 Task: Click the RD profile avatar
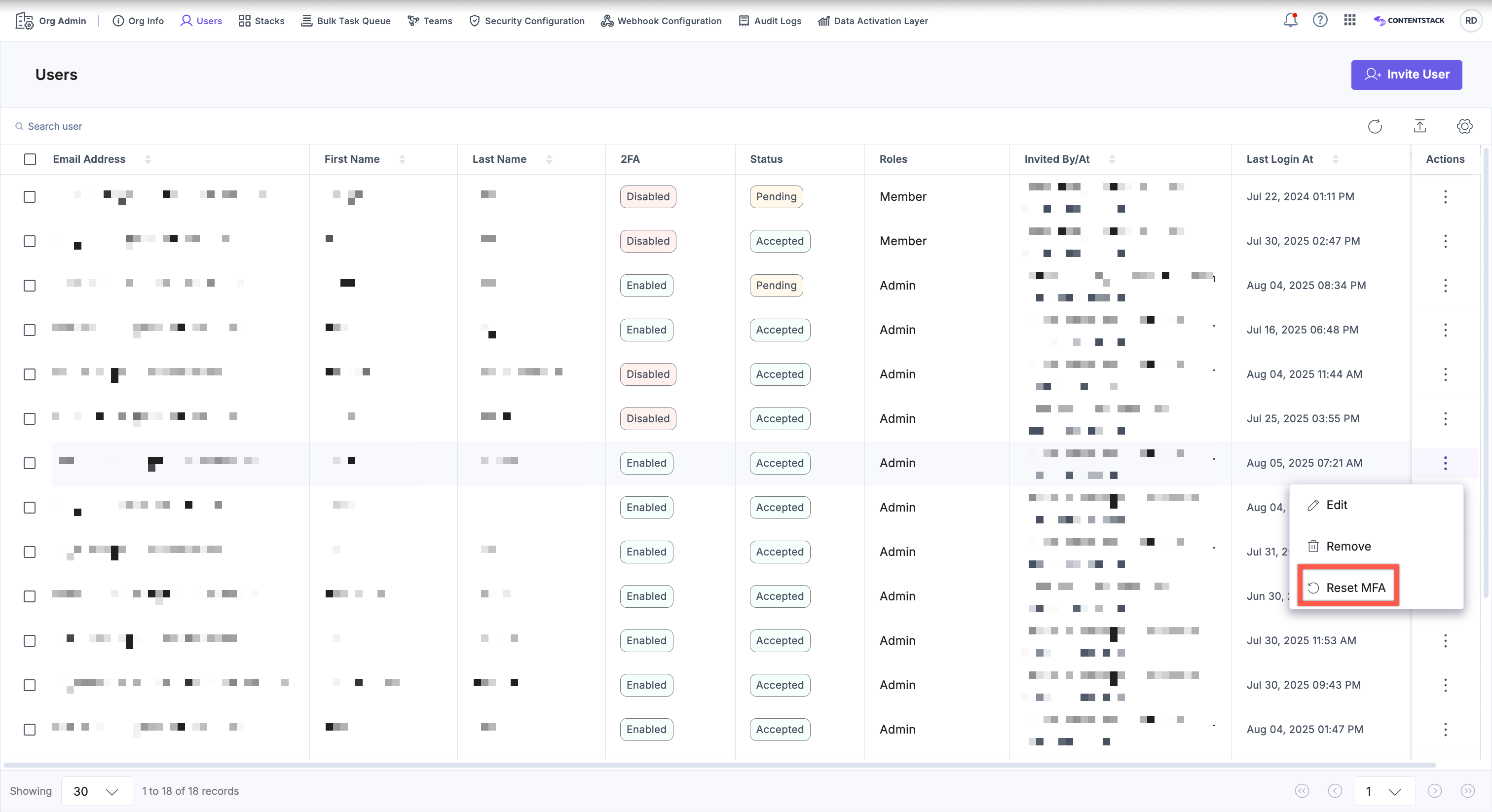pos(1471,20)
